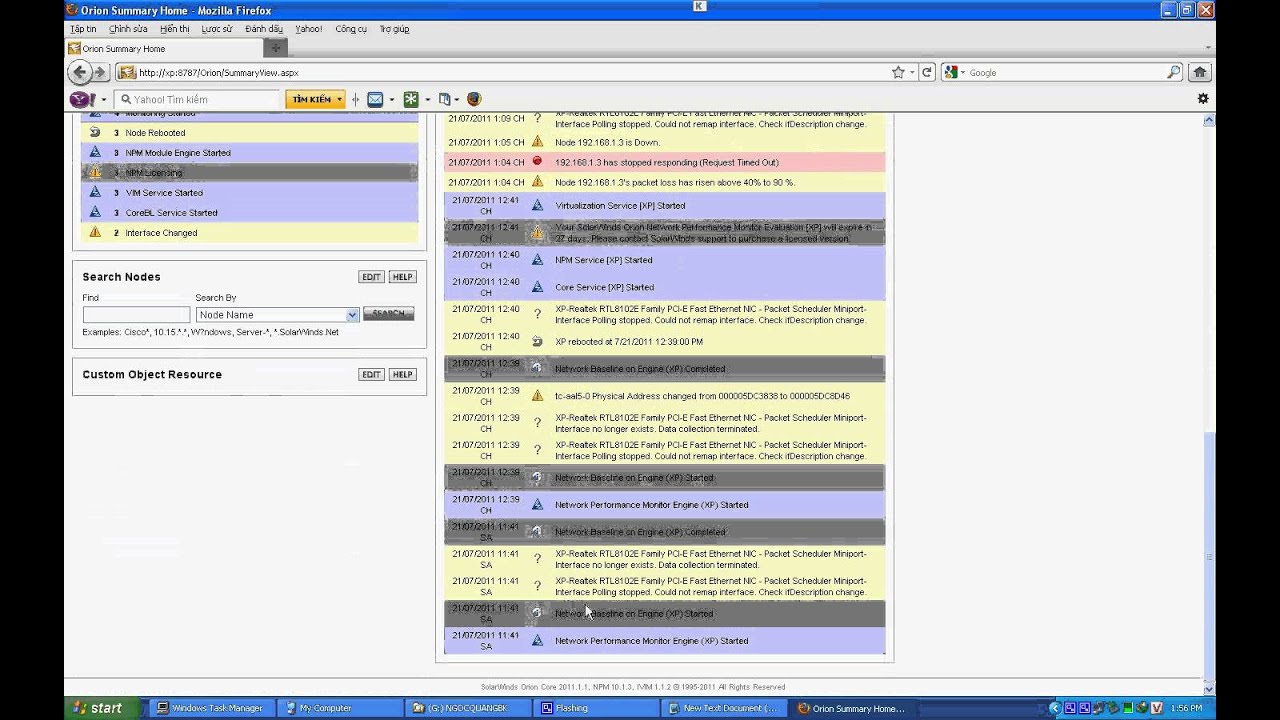
Task: Click EDIT in the Custom Object Resource panel
Action: click(372, 374)
